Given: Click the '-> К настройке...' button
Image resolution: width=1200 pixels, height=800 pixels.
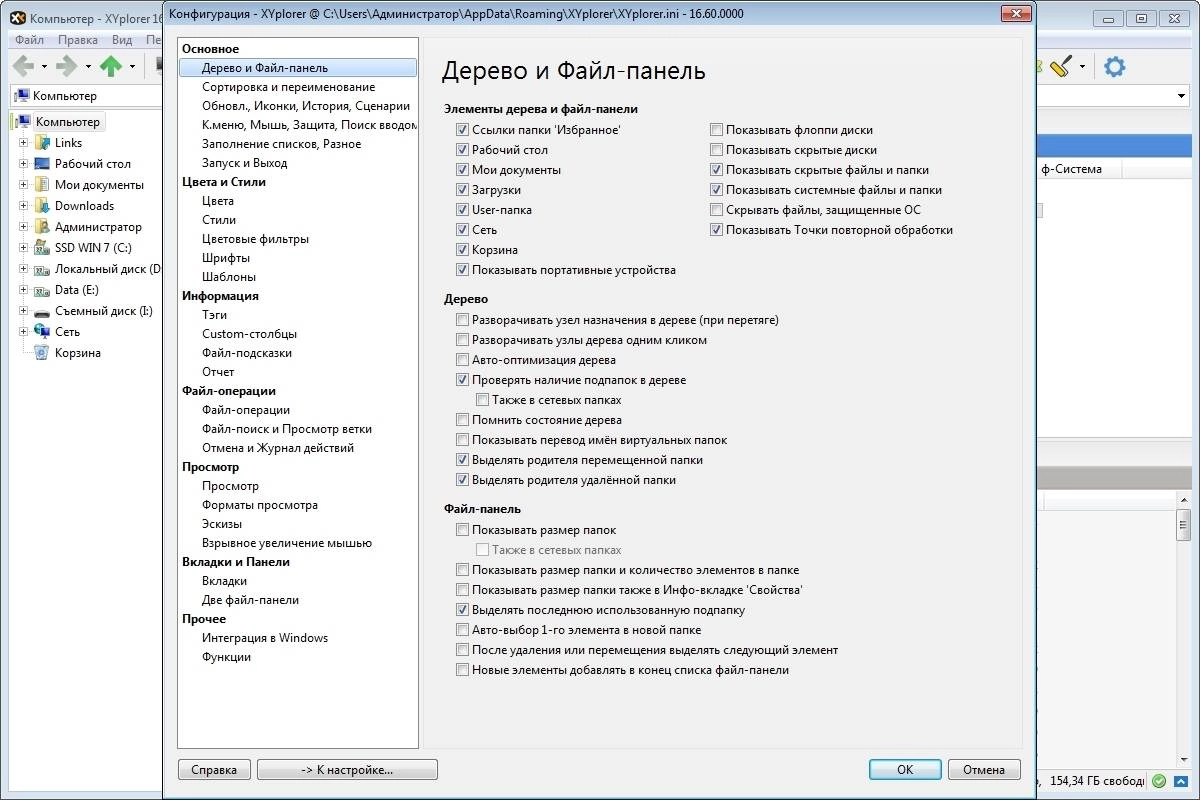Looking at the screenshot, I should click(347, 770).
